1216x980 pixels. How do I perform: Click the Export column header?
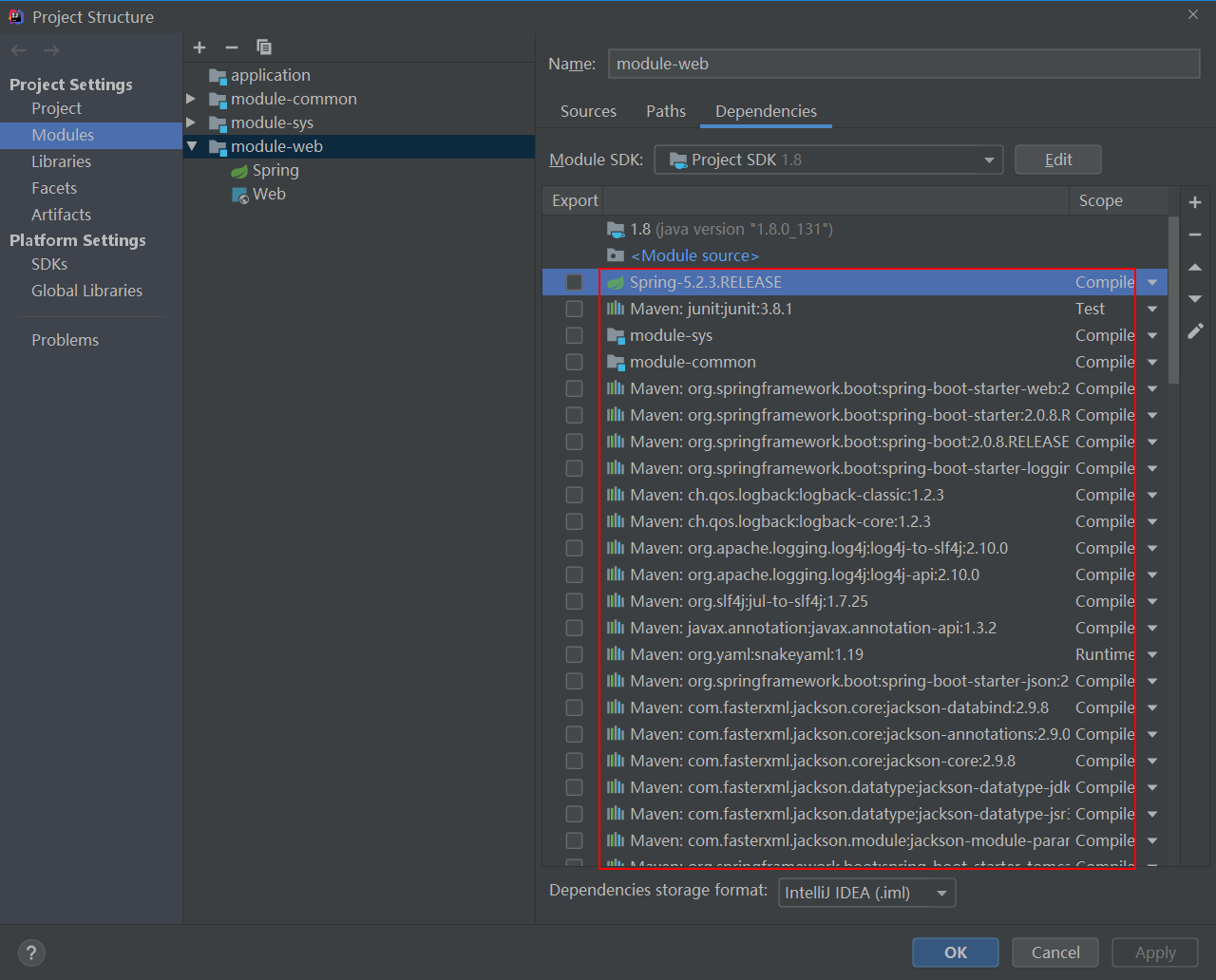point(573,200)
